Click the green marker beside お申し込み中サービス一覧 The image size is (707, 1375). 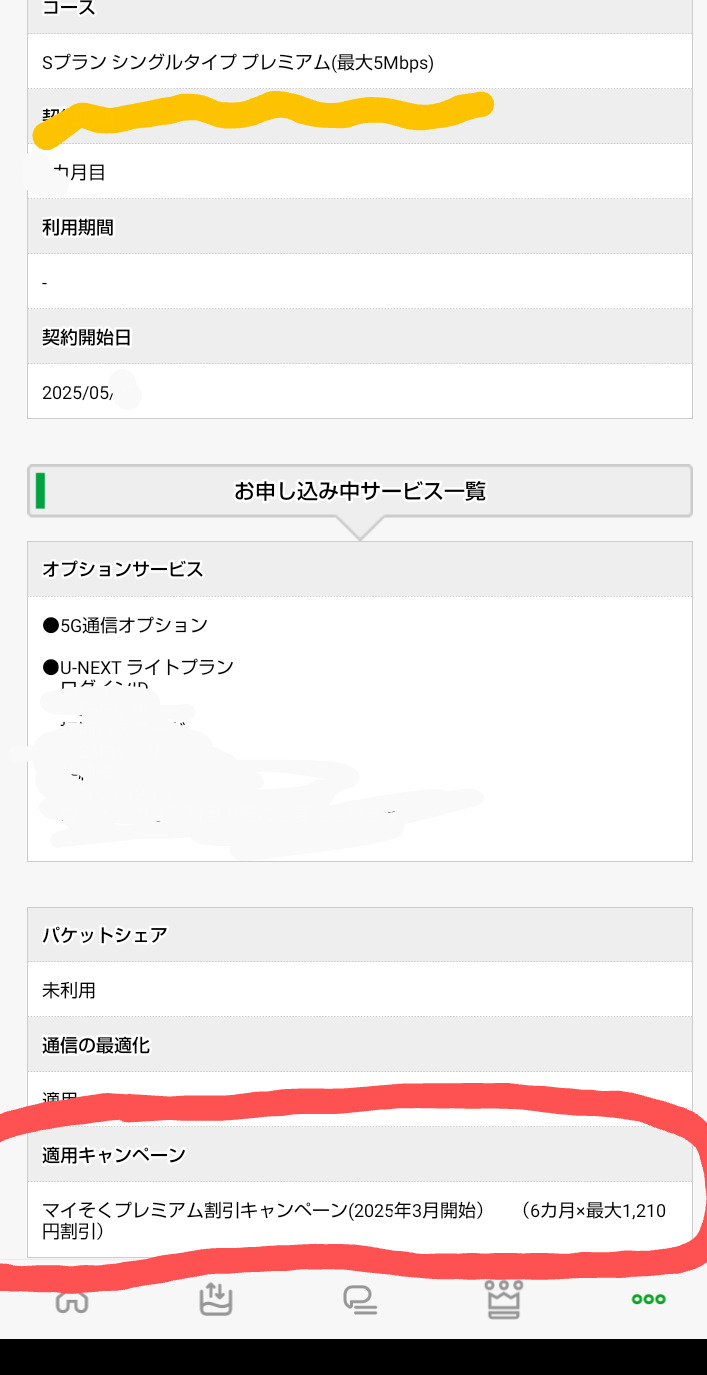pos(41,491)
